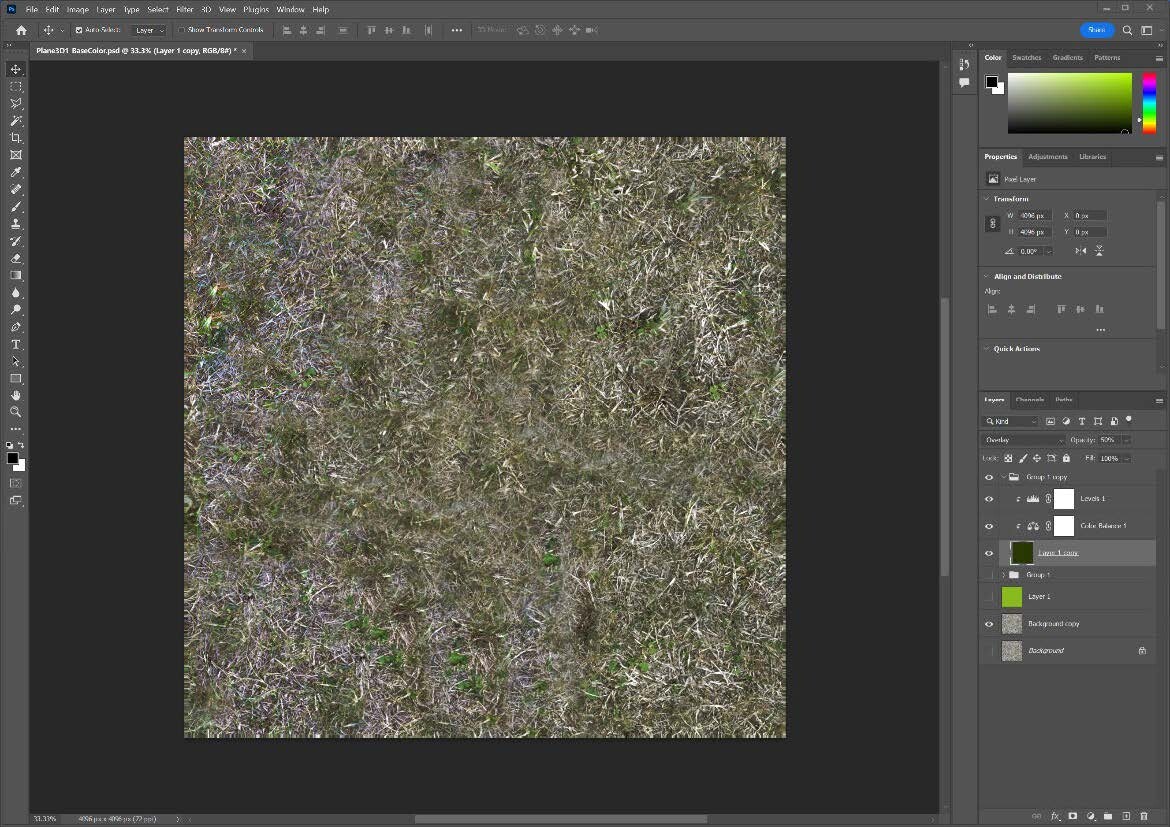The width and height of the screenshot is (1170, 827).
Task: Hide the Layer 1 copy layer
Action: coord(989,552)
